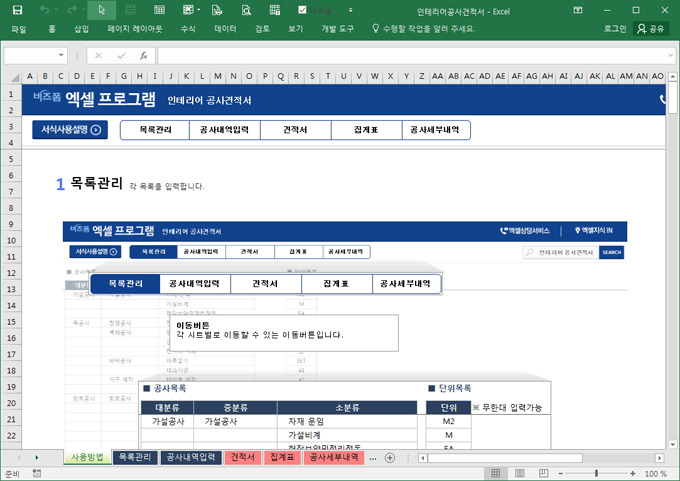The height and width of the screenshot is (481, 680).
Task: Expand the formula bar with chevron
Action: 671,56
